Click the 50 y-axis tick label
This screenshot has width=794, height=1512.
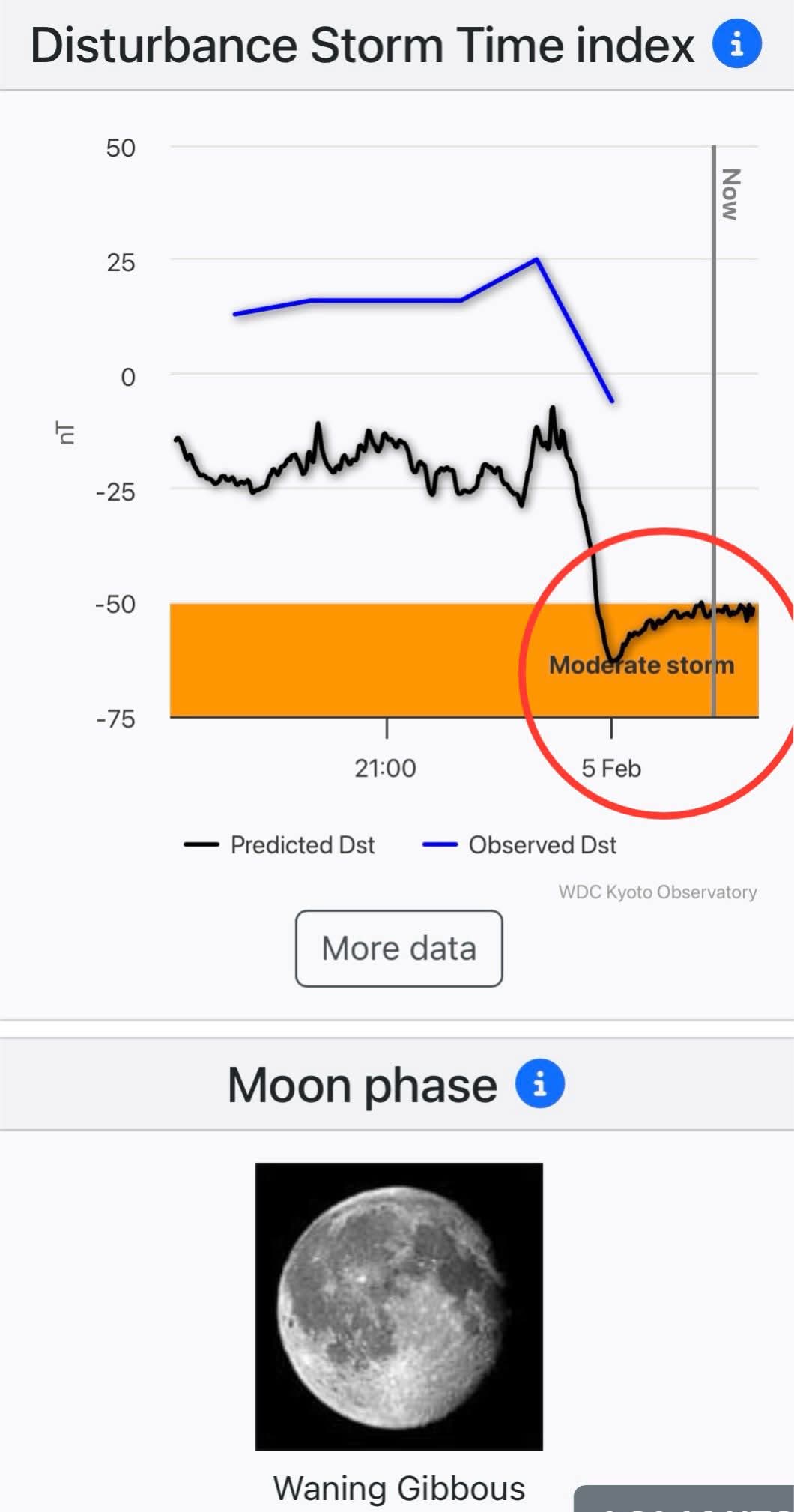click(x=120, y=148)
